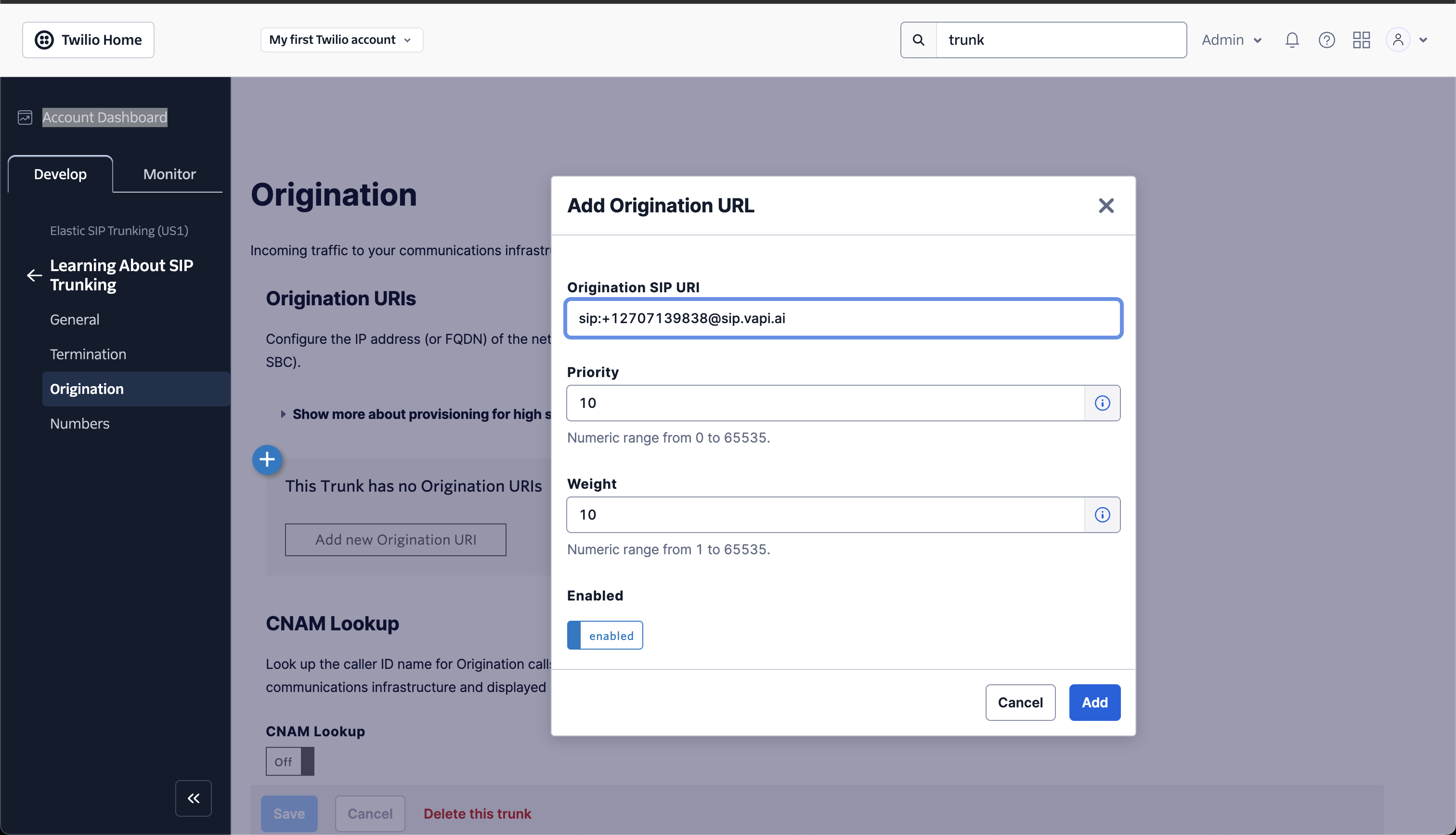The height and width of the screenshot is (835, 1456).
Task: Click the Delete this trunk link
Action: (477, 813)
